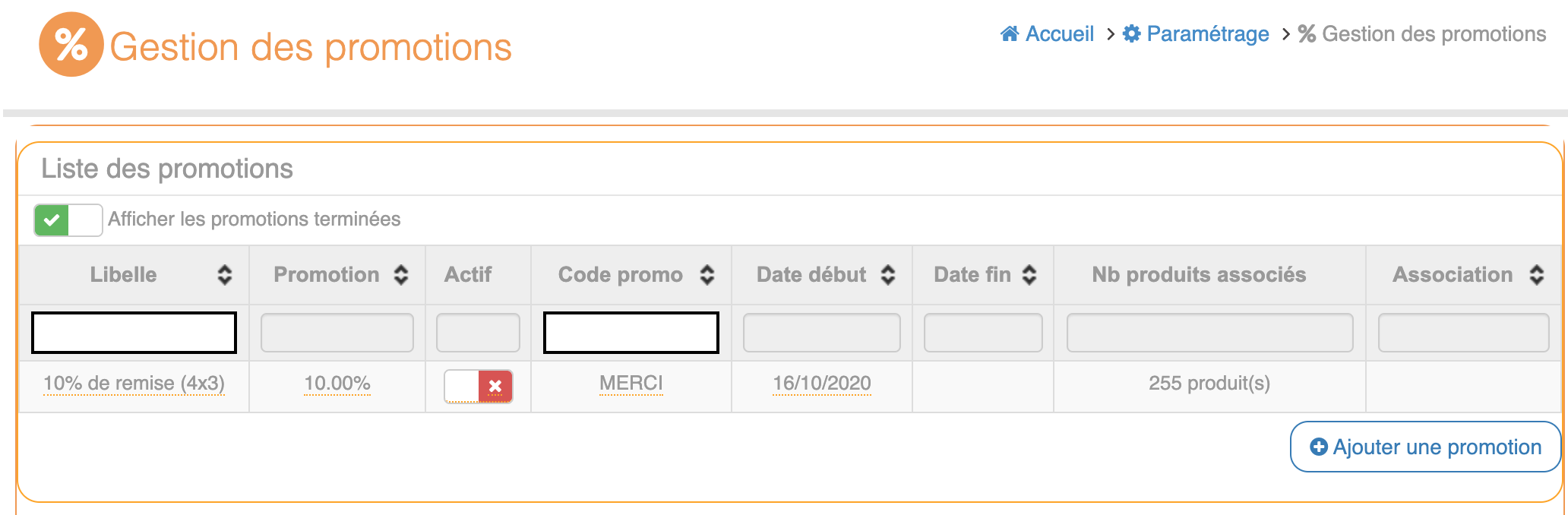Click the MERCI promo code value

631,384
